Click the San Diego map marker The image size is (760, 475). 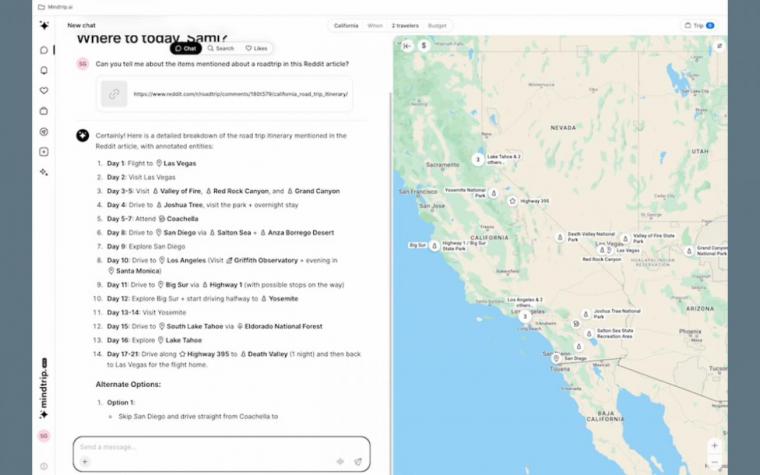[x=556, y=359]
